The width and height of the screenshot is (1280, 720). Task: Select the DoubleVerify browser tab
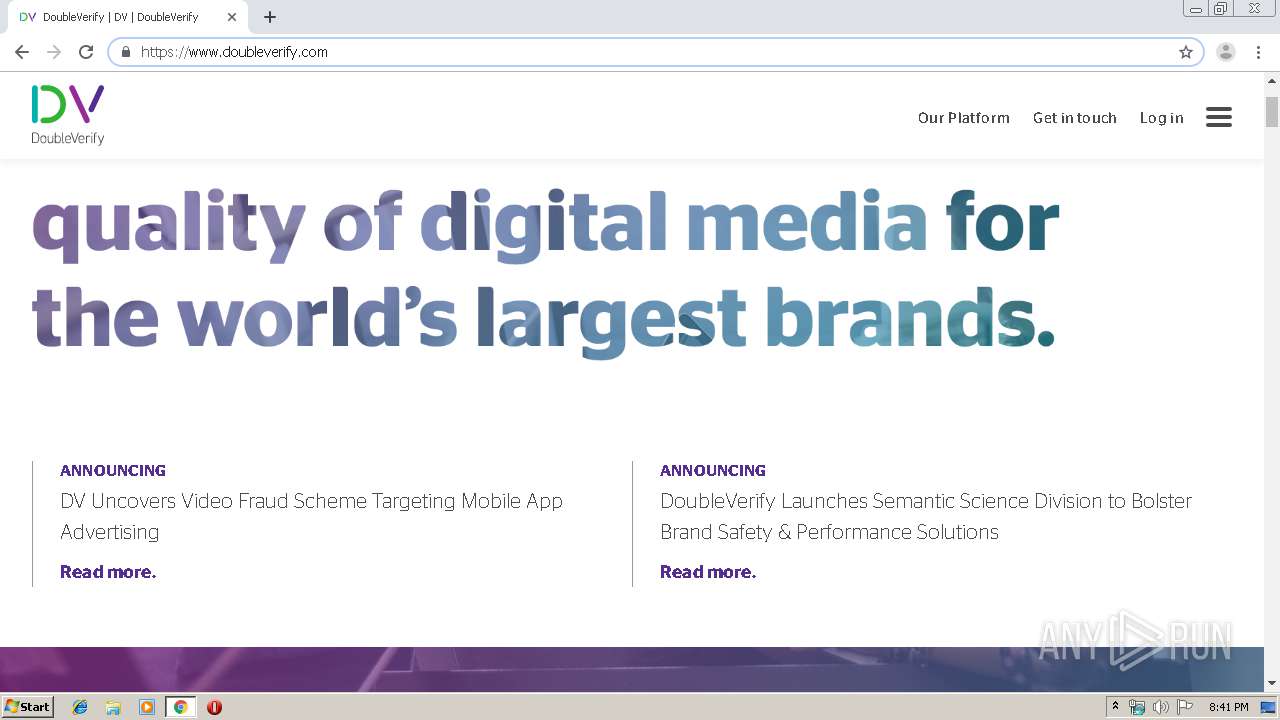pos(128,17)
